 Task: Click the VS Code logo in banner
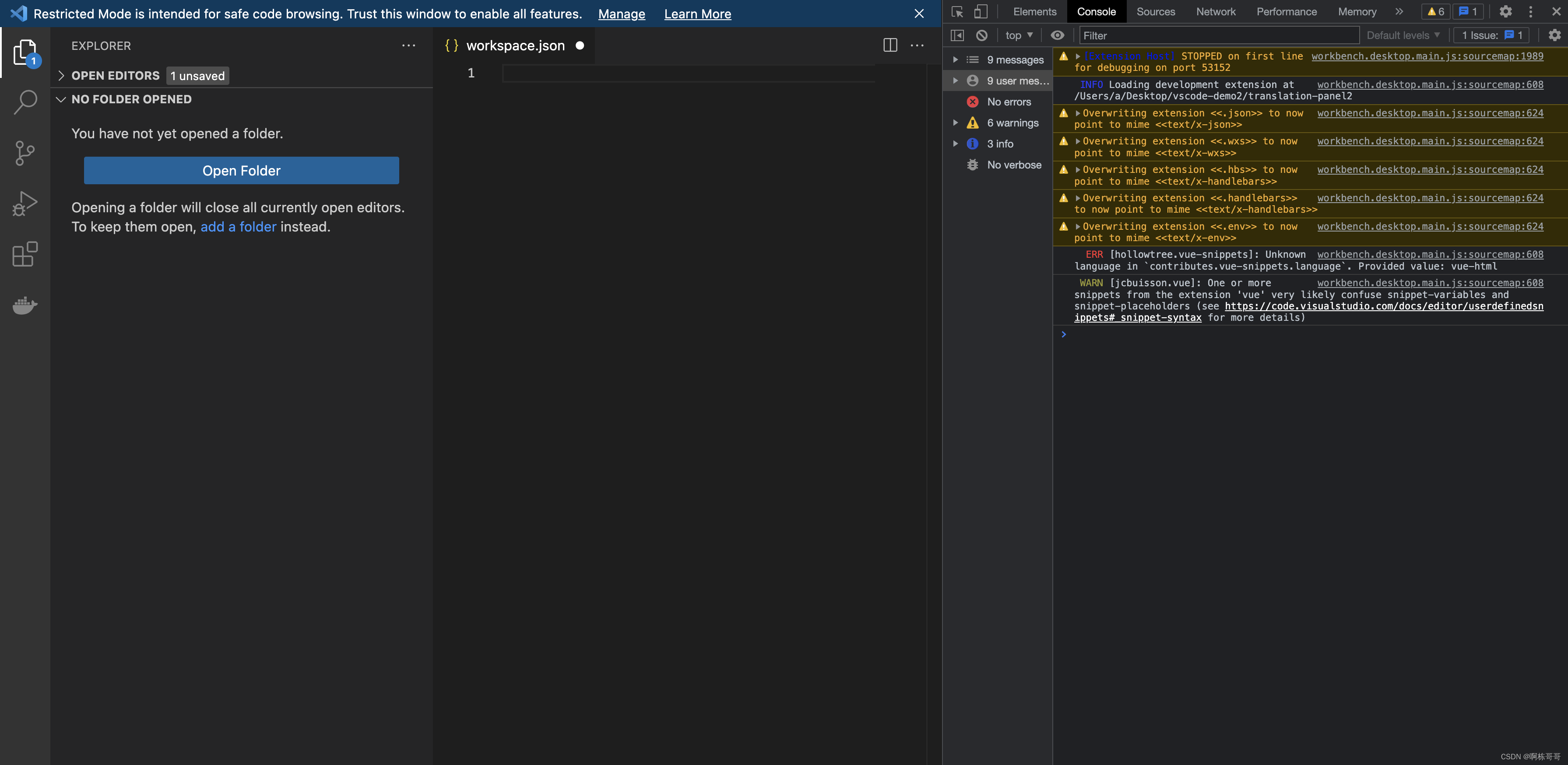18,14
